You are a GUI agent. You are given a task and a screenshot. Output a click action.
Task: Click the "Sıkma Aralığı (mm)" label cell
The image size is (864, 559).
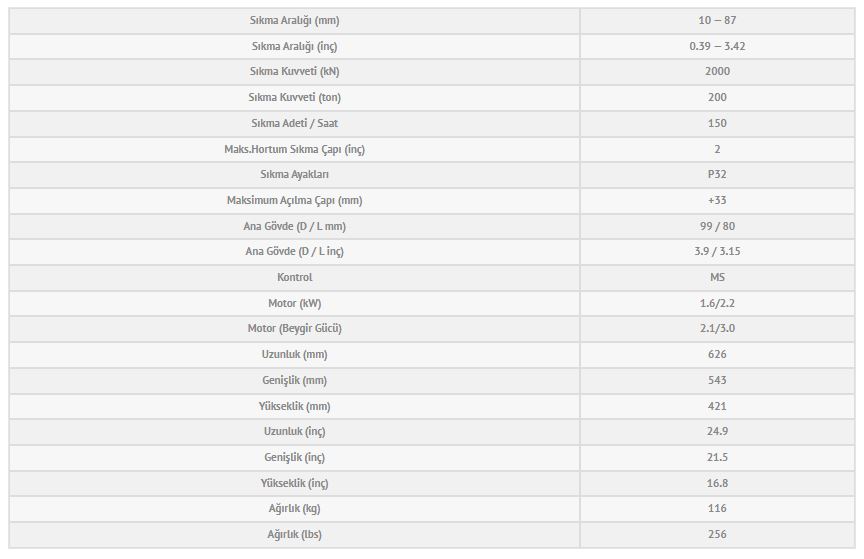pyautogui.click(x=294, y=20)
